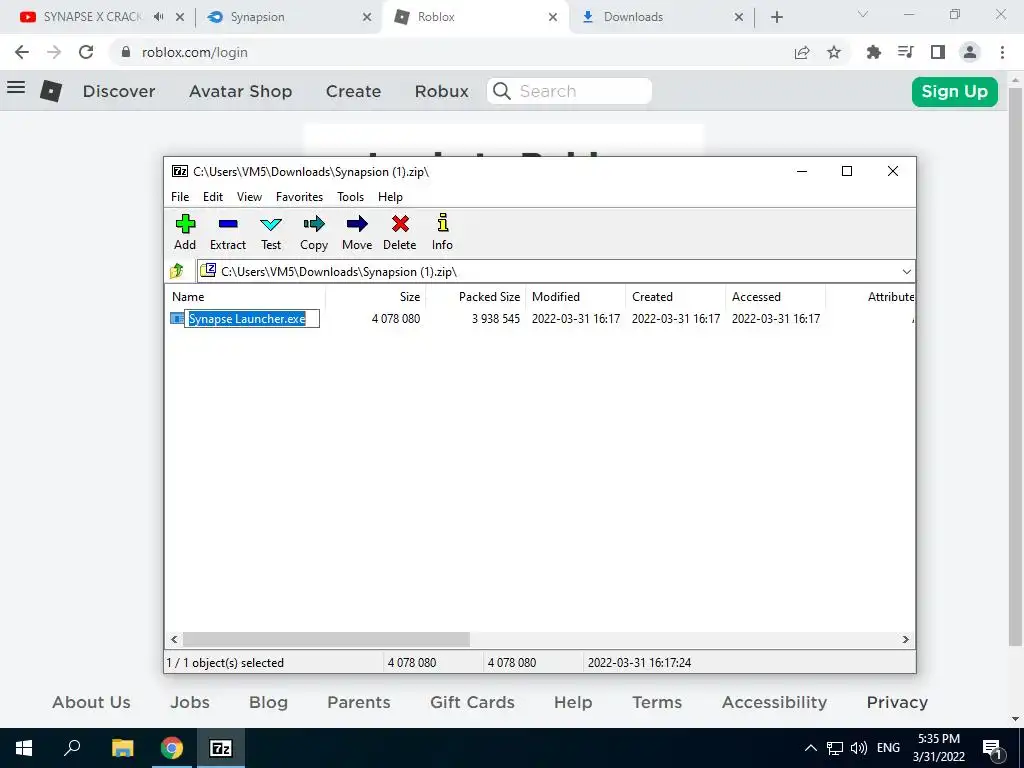
Task: Open the Favorites menu
Action: (299, 197)
